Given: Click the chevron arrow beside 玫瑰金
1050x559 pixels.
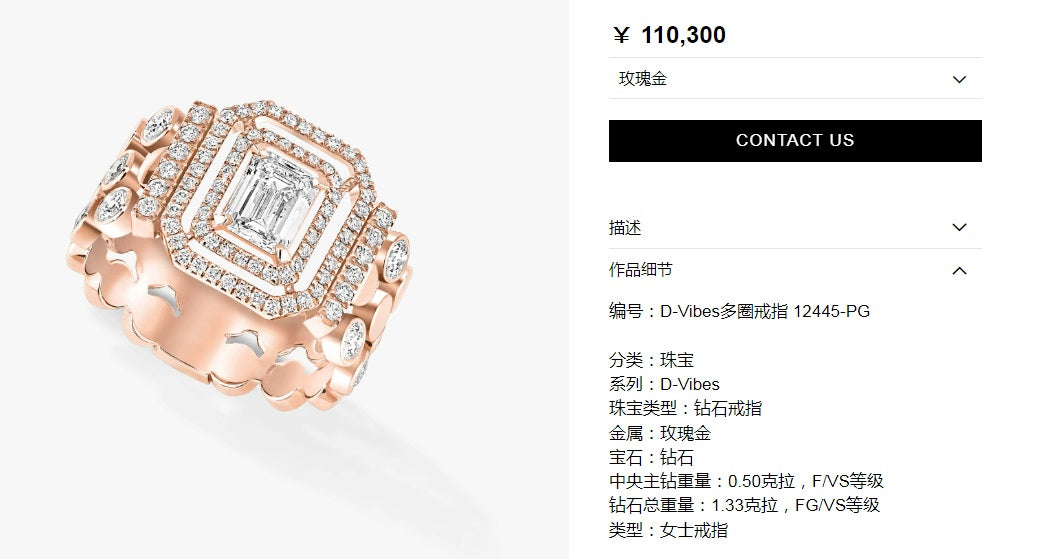Looking at the screenshot, I should 959,80.
